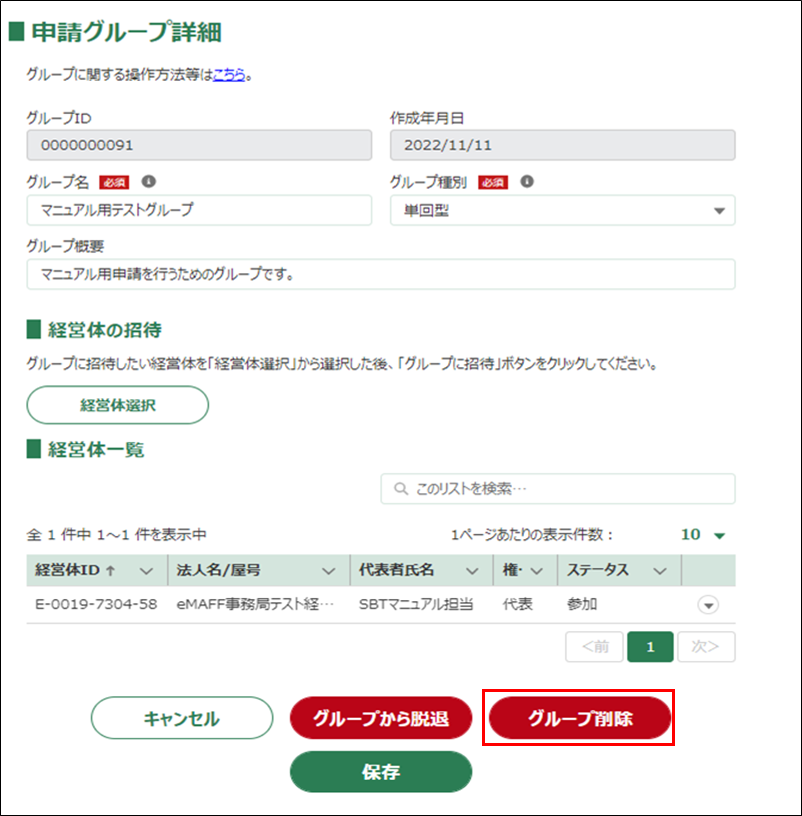Click info icon next to グループ種別

526,182
